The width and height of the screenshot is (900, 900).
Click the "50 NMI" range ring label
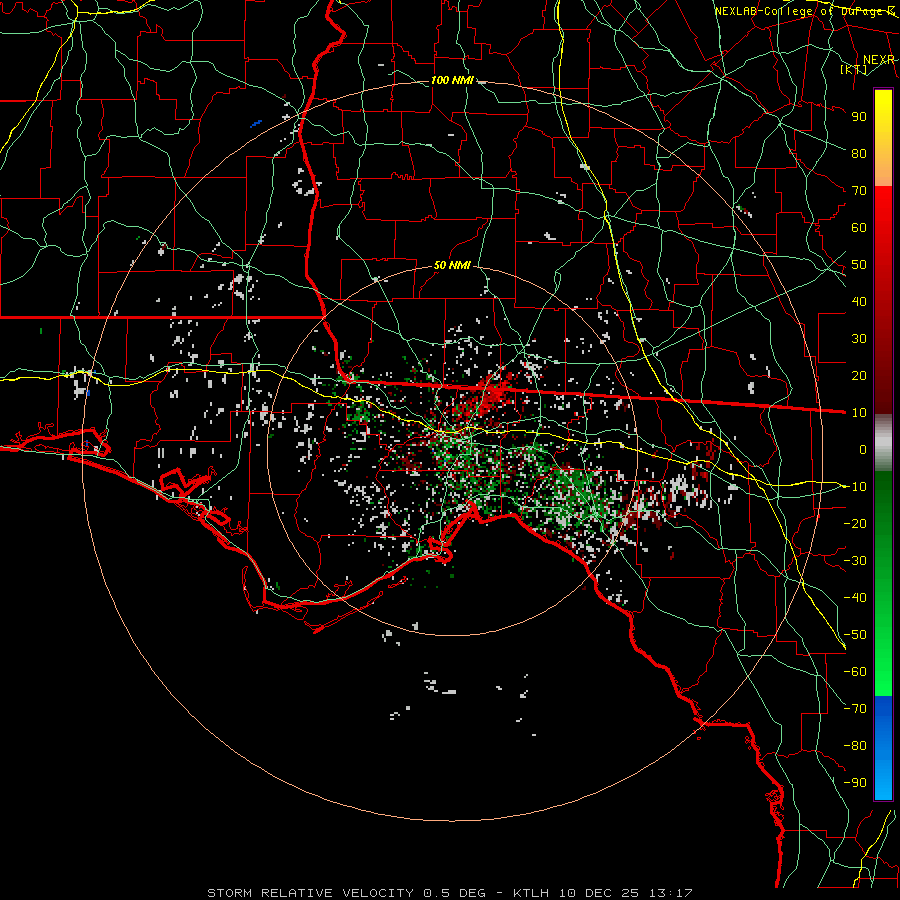pyautogui.click(x=452, y=265)
